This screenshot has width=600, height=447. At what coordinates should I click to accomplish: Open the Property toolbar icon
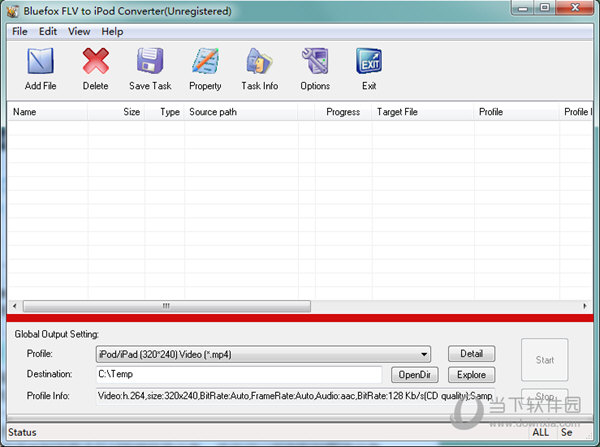coord(205,61)
